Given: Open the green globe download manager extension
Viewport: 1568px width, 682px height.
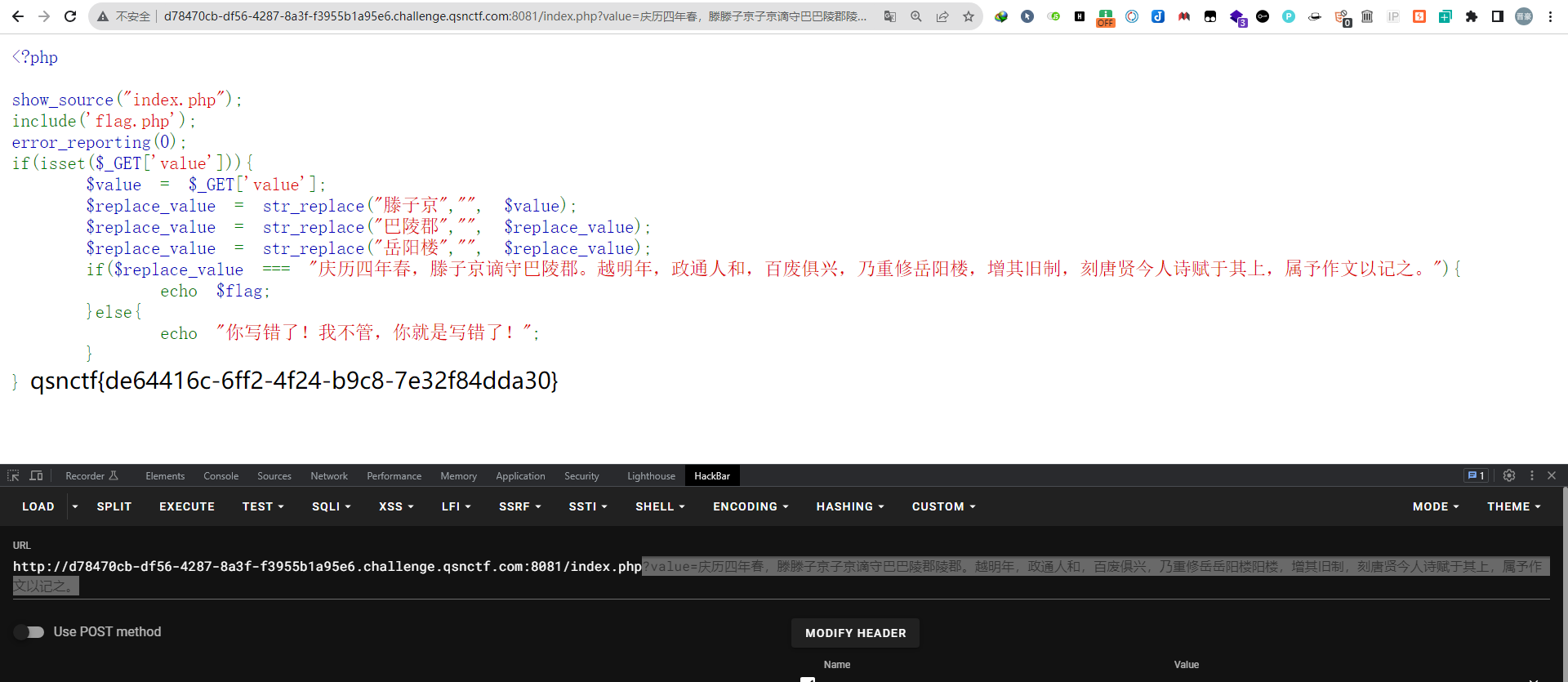Looking at the screenshot, I should pyautogui.click(x=1001, y=16).
